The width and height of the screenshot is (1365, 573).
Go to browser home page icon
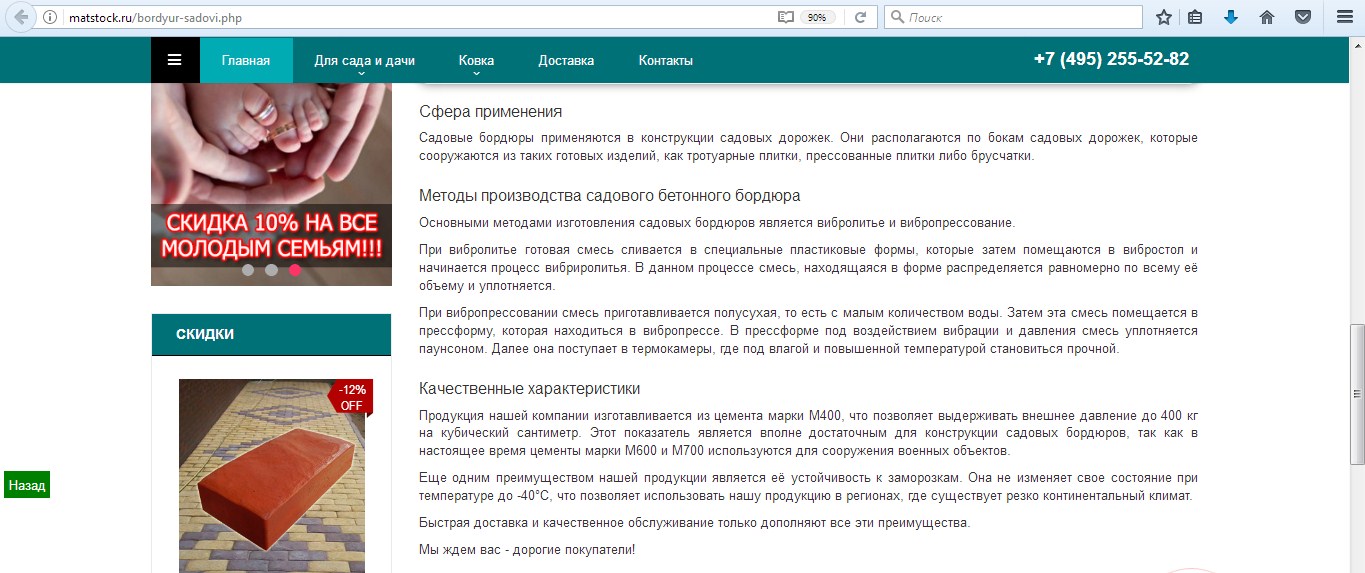(x=1267, y=17)
